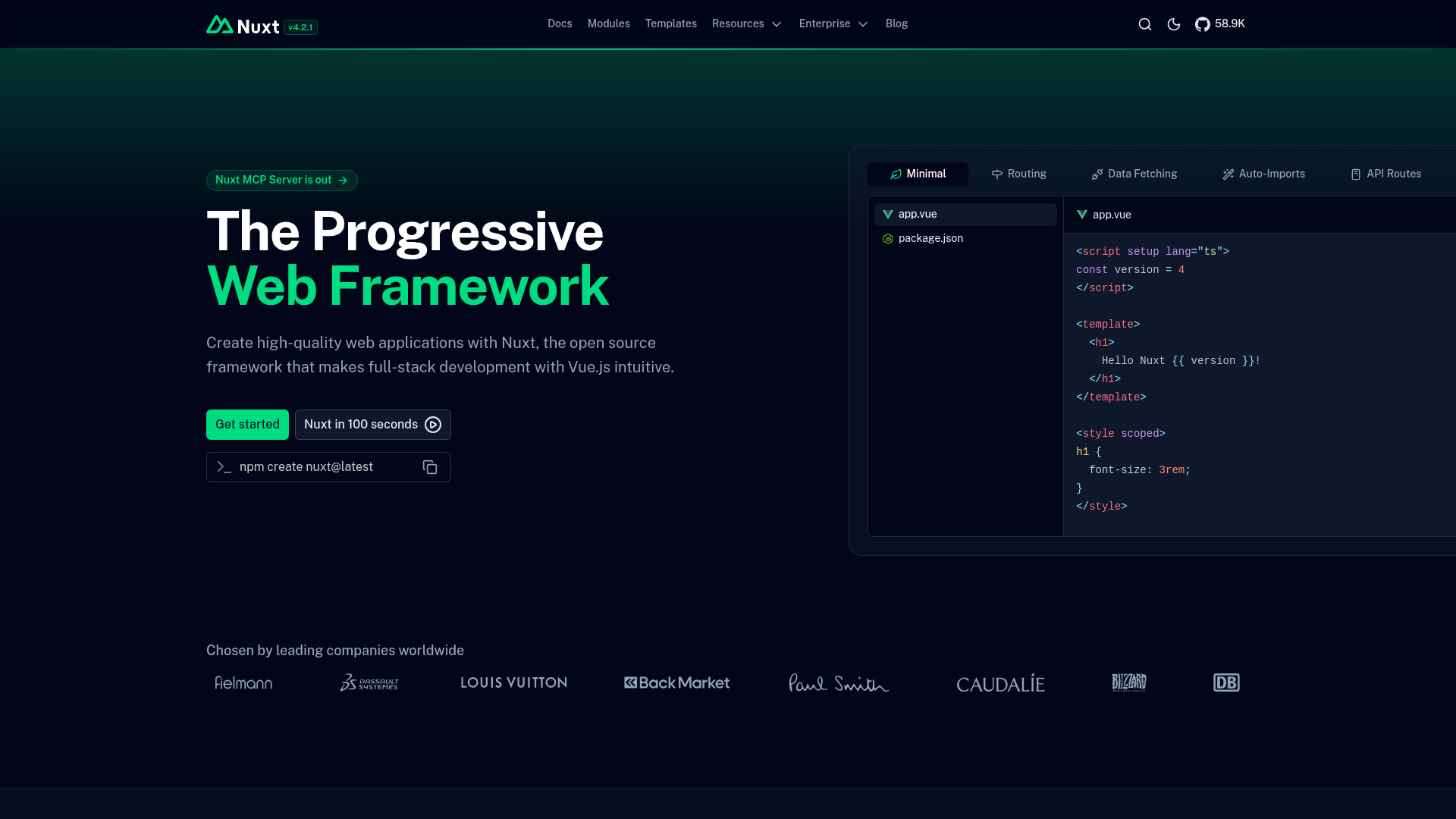Select package.json in the file tree

(x=930, y=238)
